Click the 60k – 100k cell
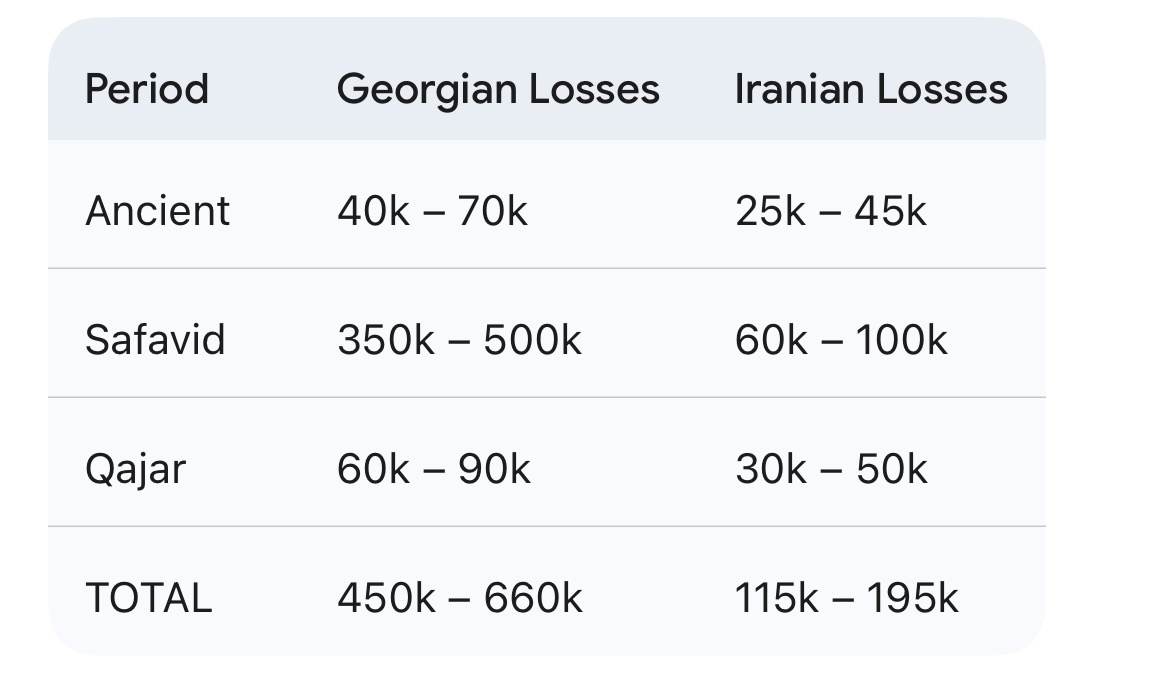 [840, 340]
